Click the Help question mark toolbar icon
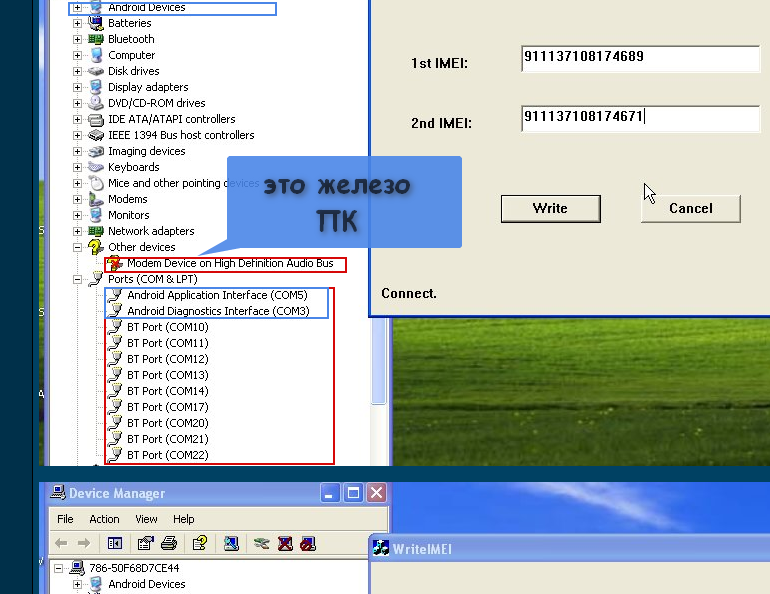This screenshot has width=770, height=594. (200, 543)
